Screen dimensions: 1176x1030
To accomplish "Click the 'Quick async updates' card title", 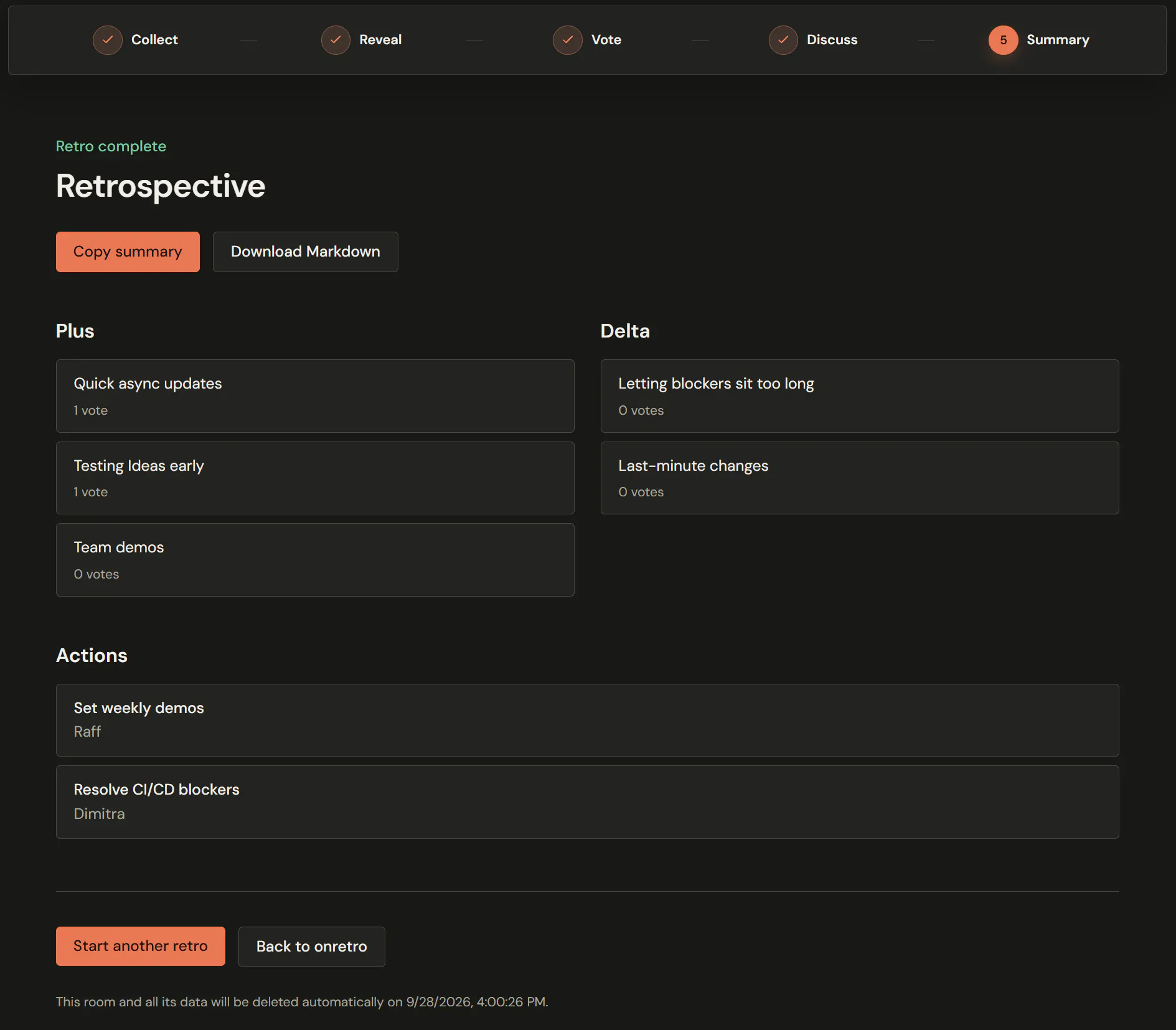I will 148,384.
